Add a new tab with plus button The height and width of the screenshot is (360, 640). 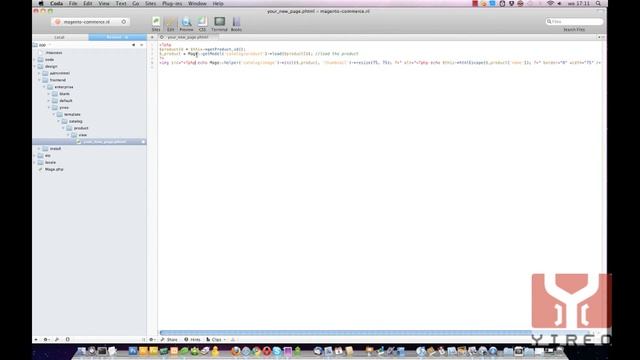coord(152,37)
